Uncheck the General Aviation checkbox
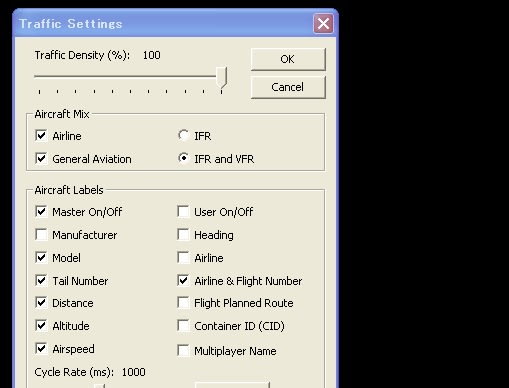 coord(41,158)
